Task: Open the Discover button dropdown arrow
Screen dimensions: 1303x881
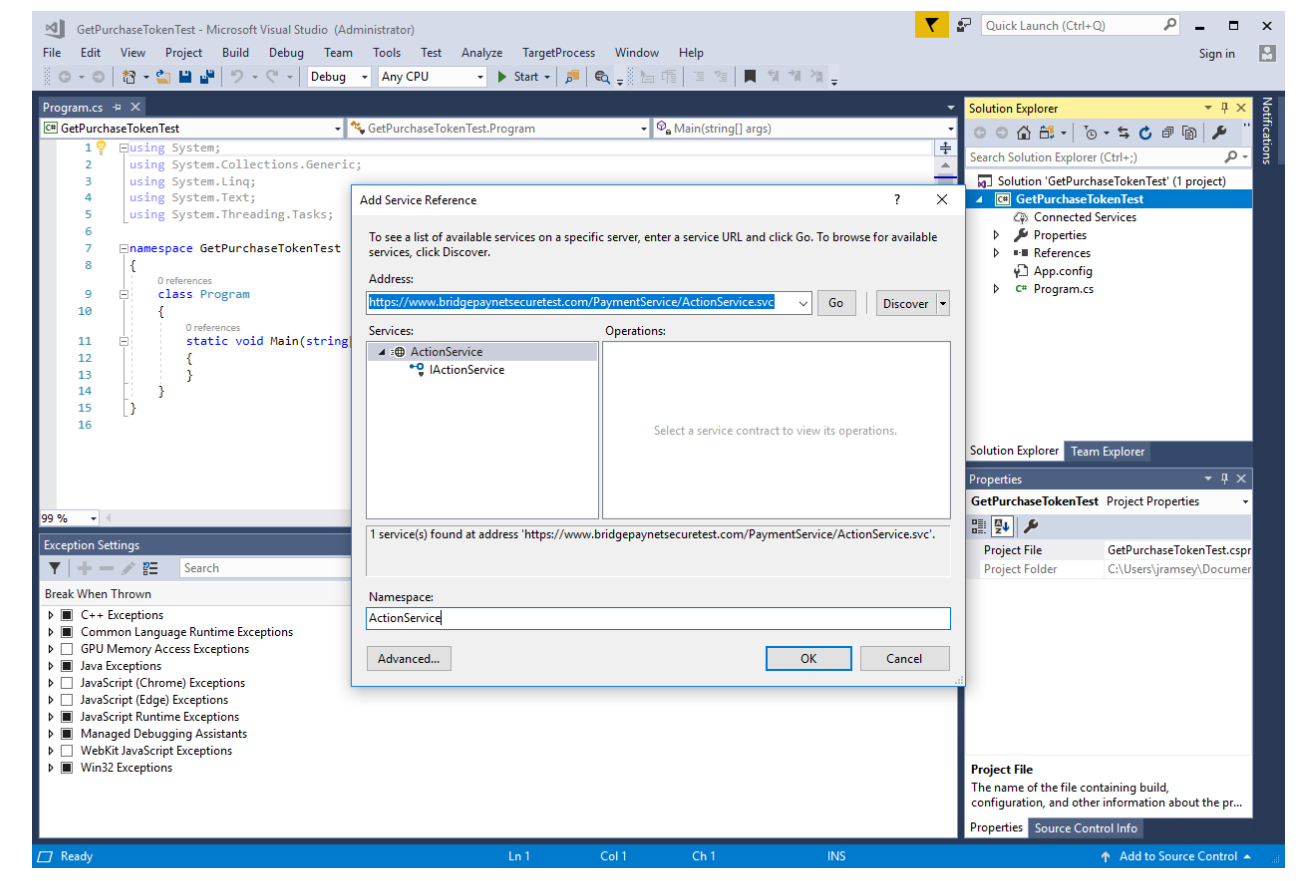Action: 942,304
